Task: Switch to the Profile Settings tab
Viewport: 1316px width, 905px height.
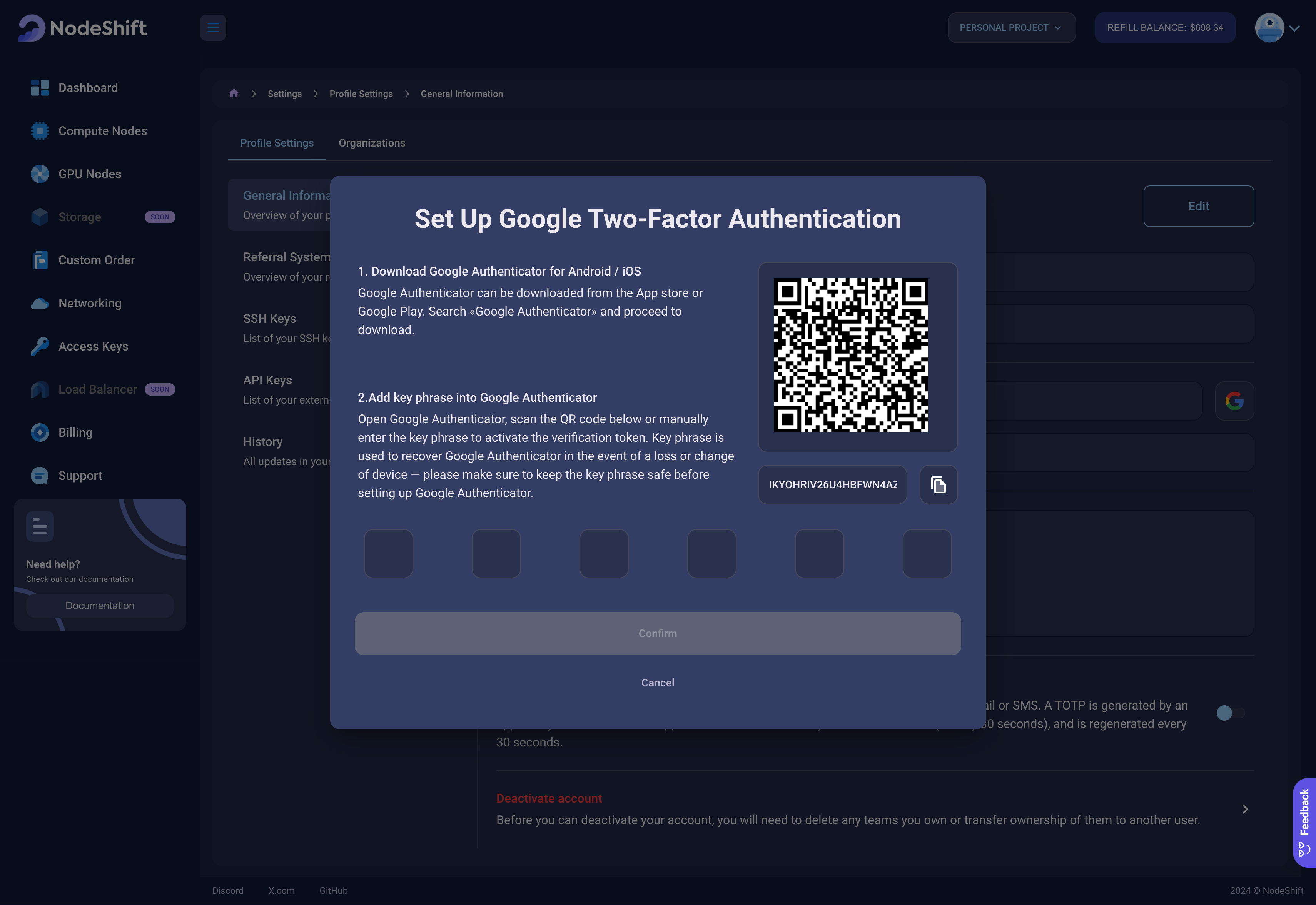Action: tap(277, 143)
